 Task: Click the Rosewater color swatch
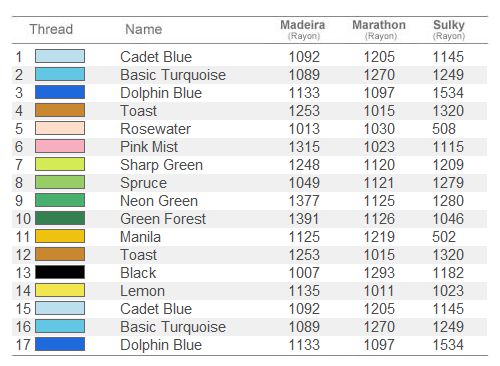[x=60, y=128]
